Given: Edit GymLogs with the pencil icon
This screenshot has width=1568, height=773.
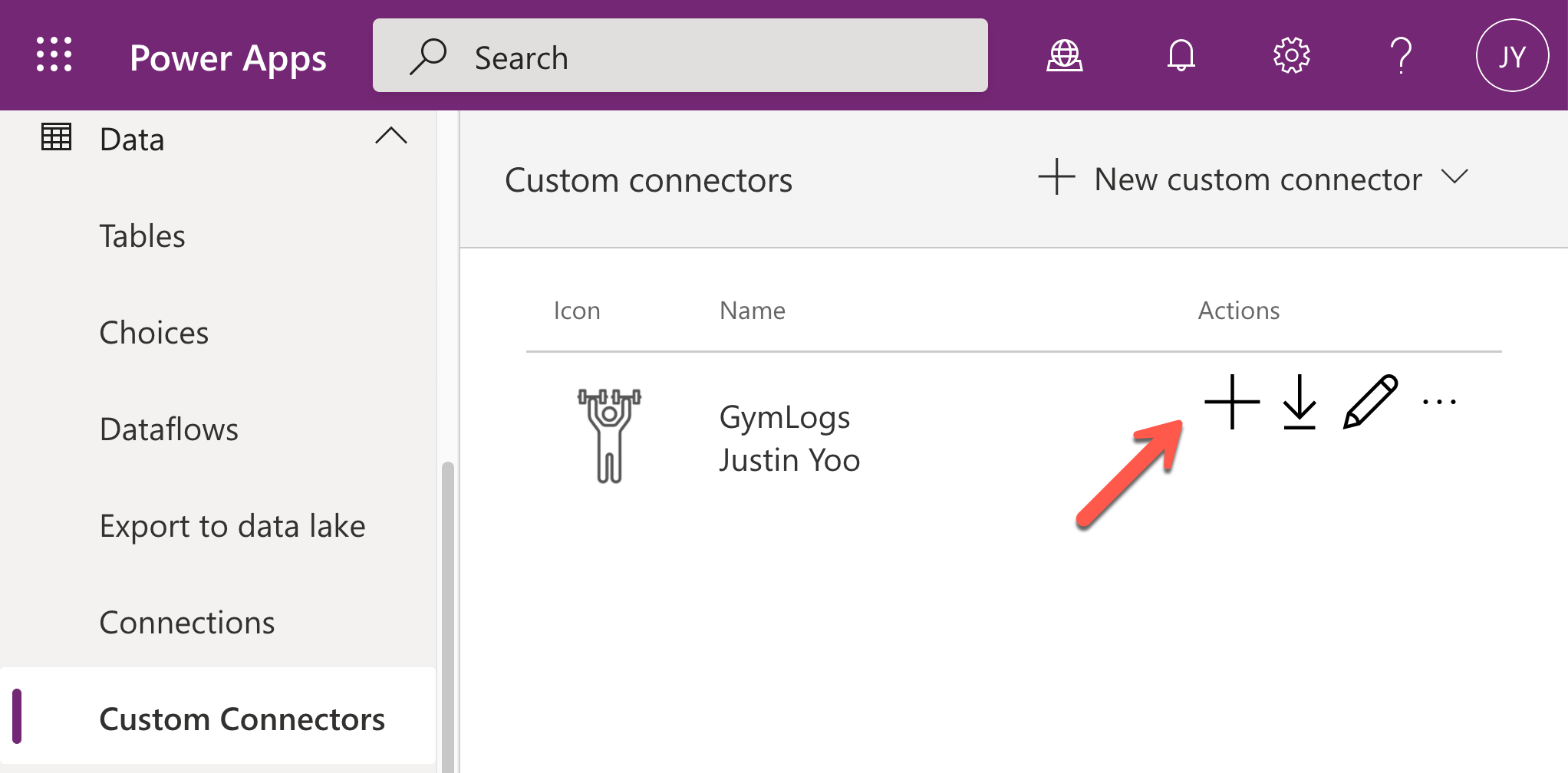Looking at the screenshot, I should 1370,402.
